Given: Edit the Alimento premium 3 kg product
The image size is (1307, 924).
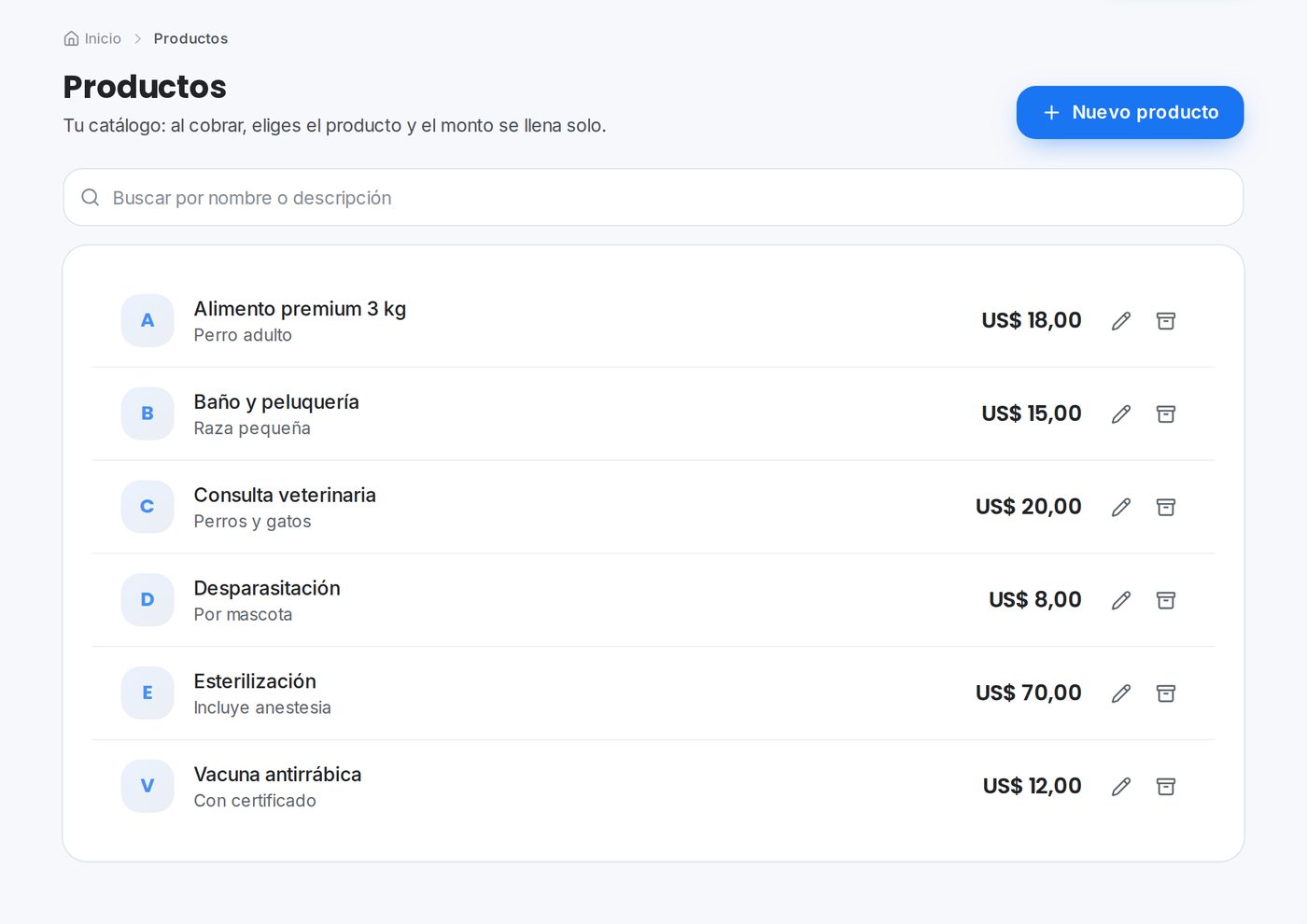Looking at the screenshot, I should 1121,321.
